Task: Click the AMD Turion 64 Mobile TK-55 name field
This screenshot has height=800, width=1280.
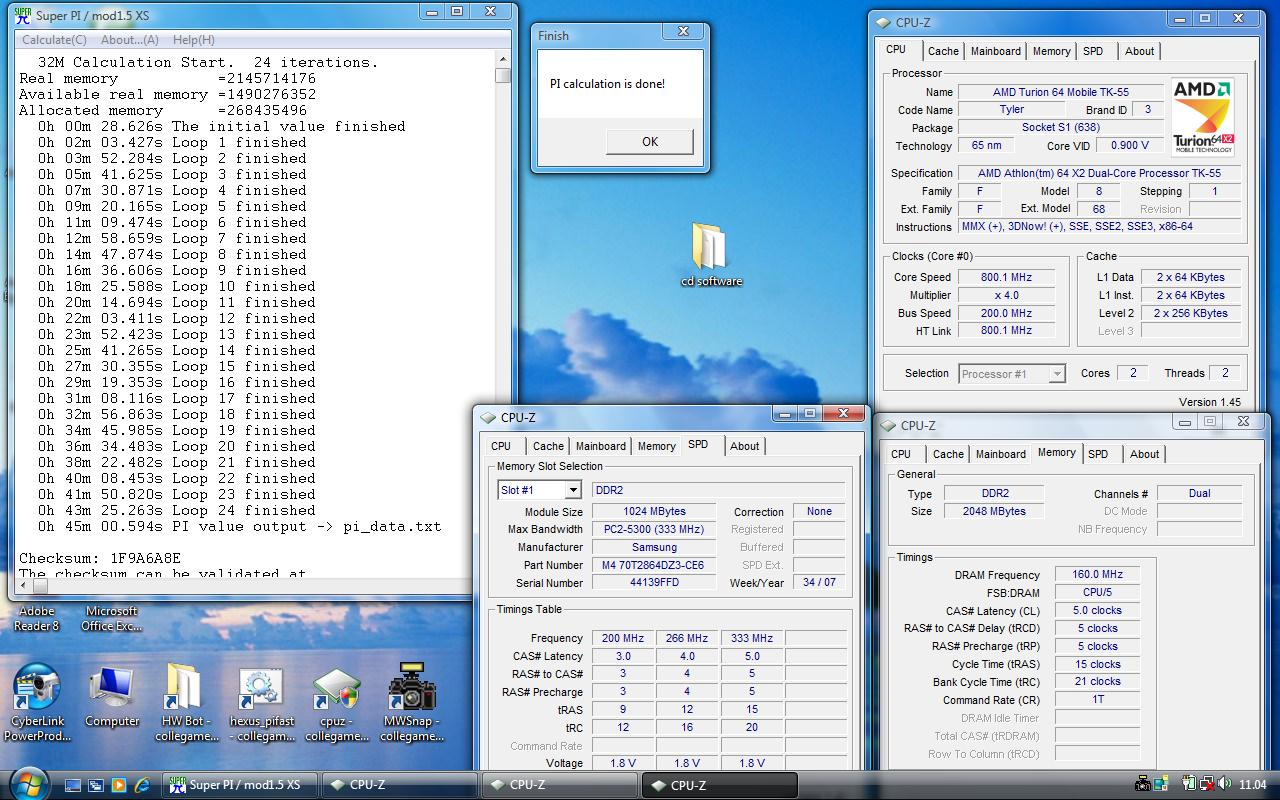Action: [x=1060, y=92]
